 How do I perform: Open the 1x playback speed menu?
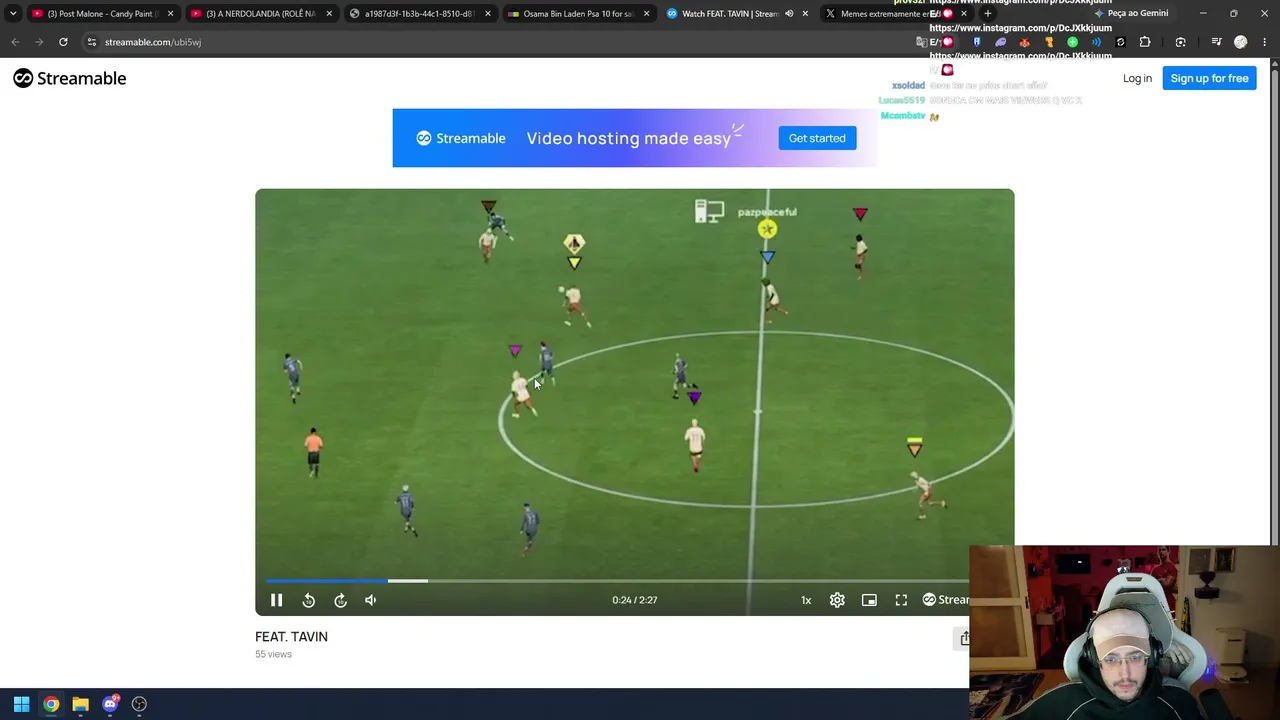806,600
